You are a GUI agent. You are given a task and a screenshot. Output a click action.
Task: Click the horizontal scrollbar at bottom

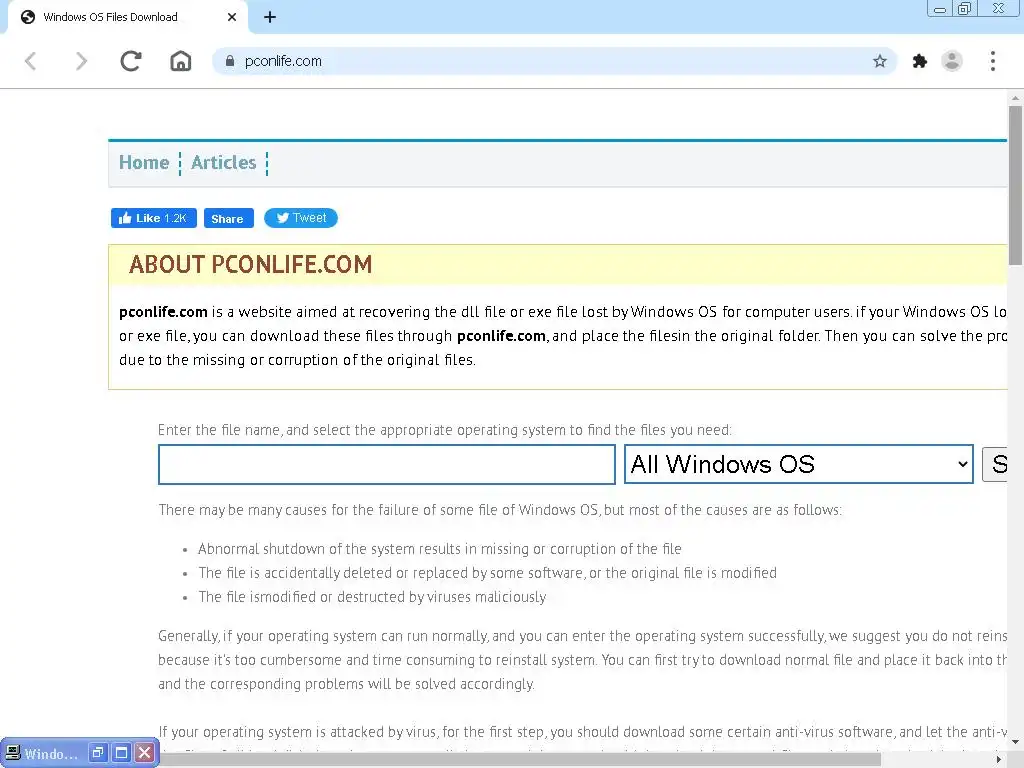[x=520, y=760]
